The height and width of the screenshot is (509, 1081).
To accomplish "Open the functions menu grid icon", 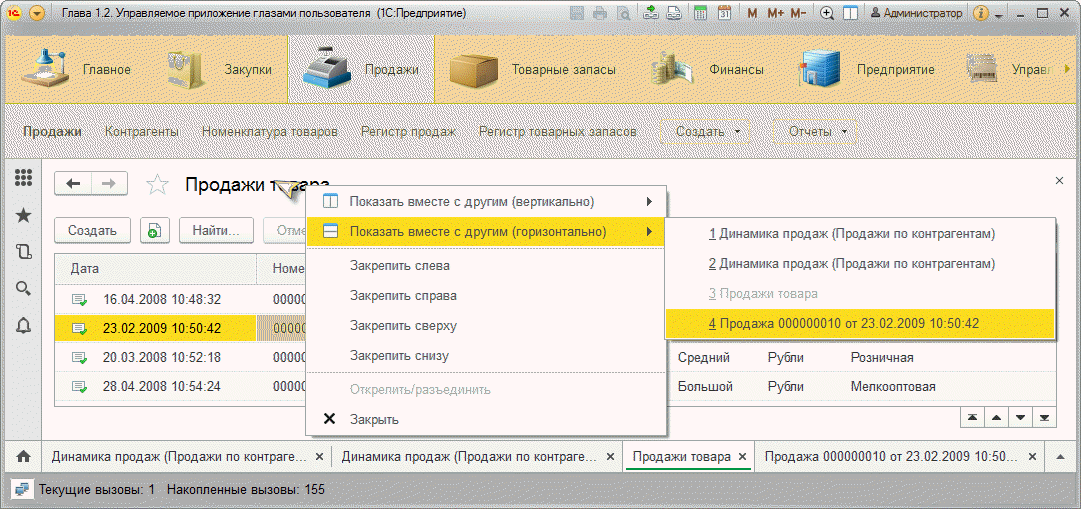I will point(23,178).
